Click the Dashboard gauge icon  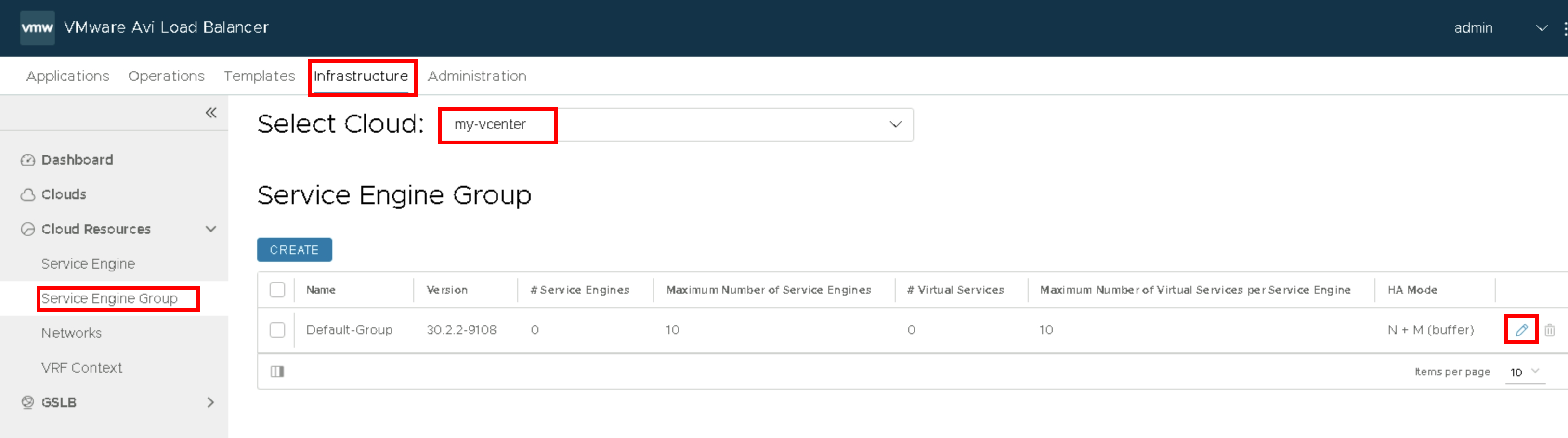28,160
